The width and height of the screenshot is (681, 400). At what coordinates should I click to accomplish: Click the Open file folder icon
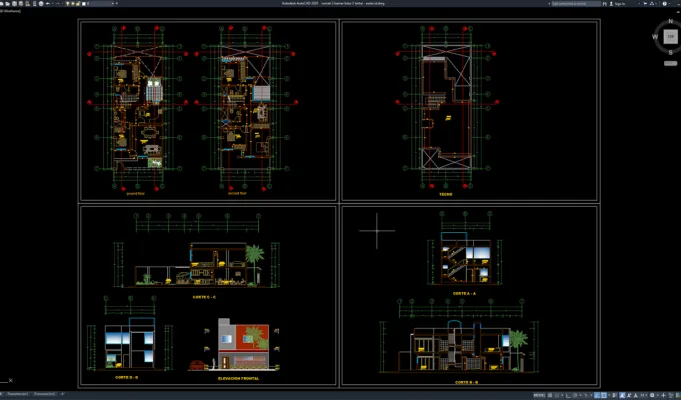click(x=7, y=3)
